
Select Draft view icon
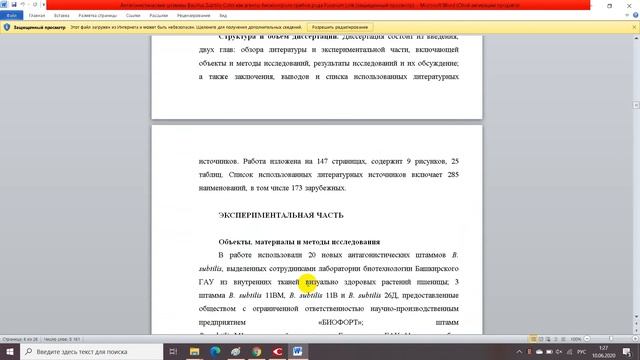coord(563,339)
